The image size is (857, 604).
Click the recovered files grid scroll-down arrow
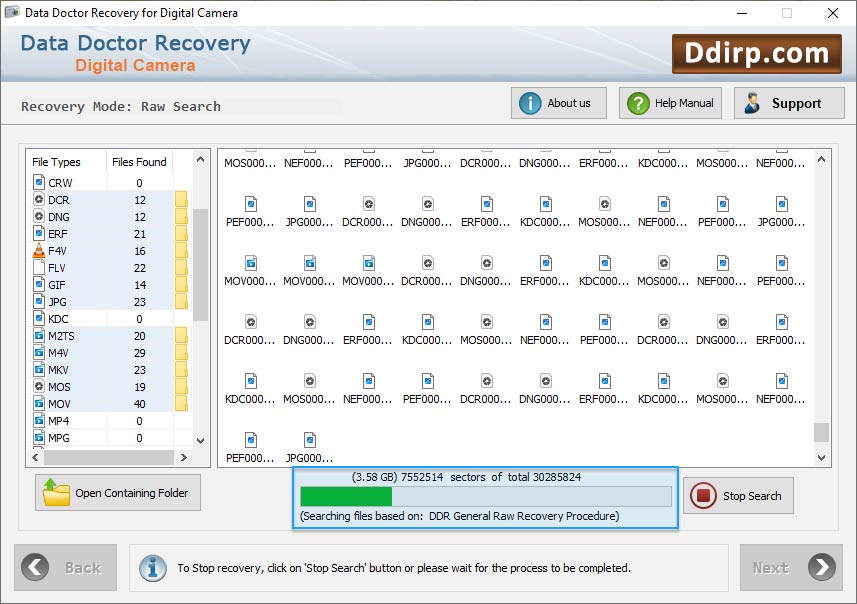[821, 458]
